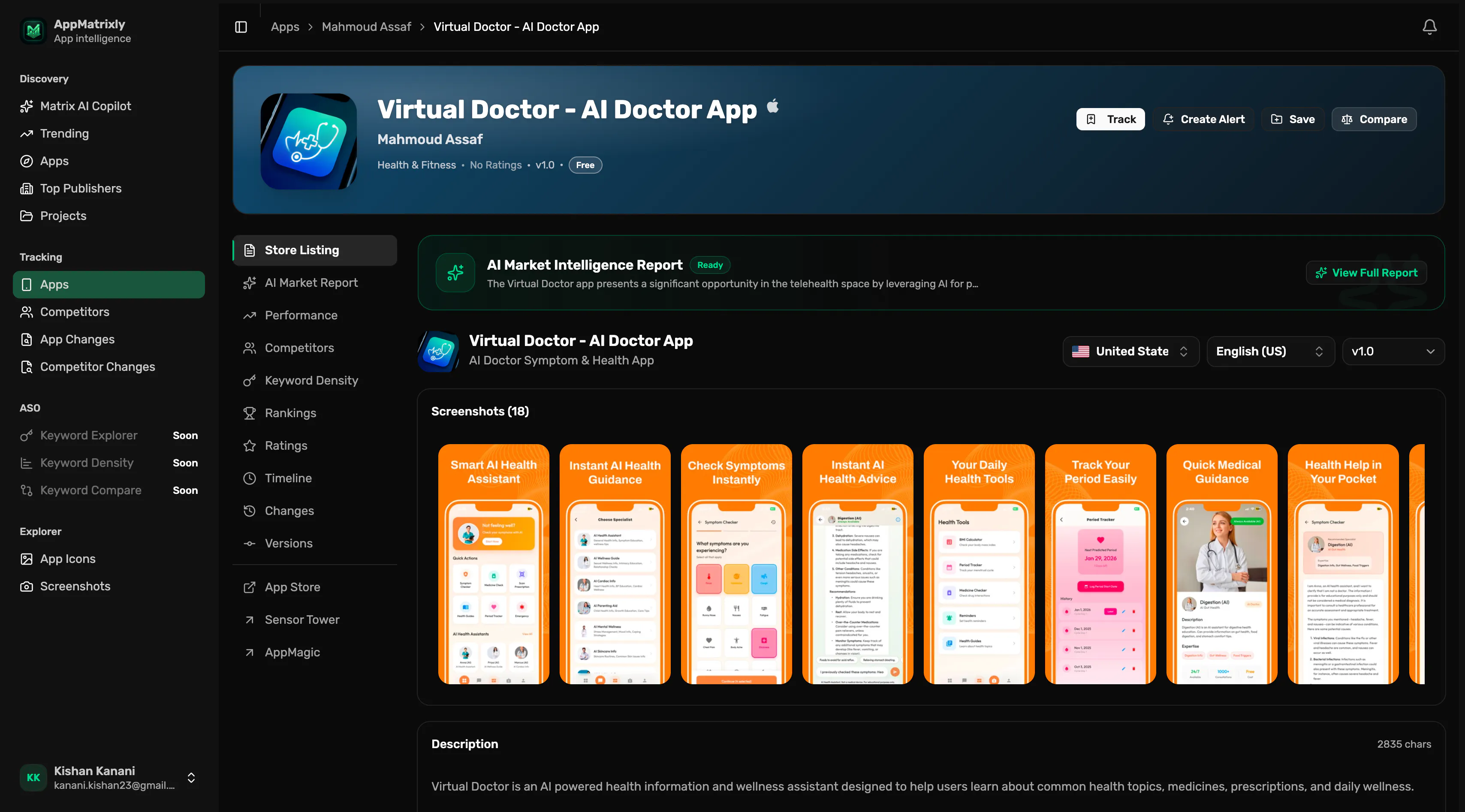Open Keyword Compare
Viewport: 1465px width, 812px height.
[x=109, y=490]
